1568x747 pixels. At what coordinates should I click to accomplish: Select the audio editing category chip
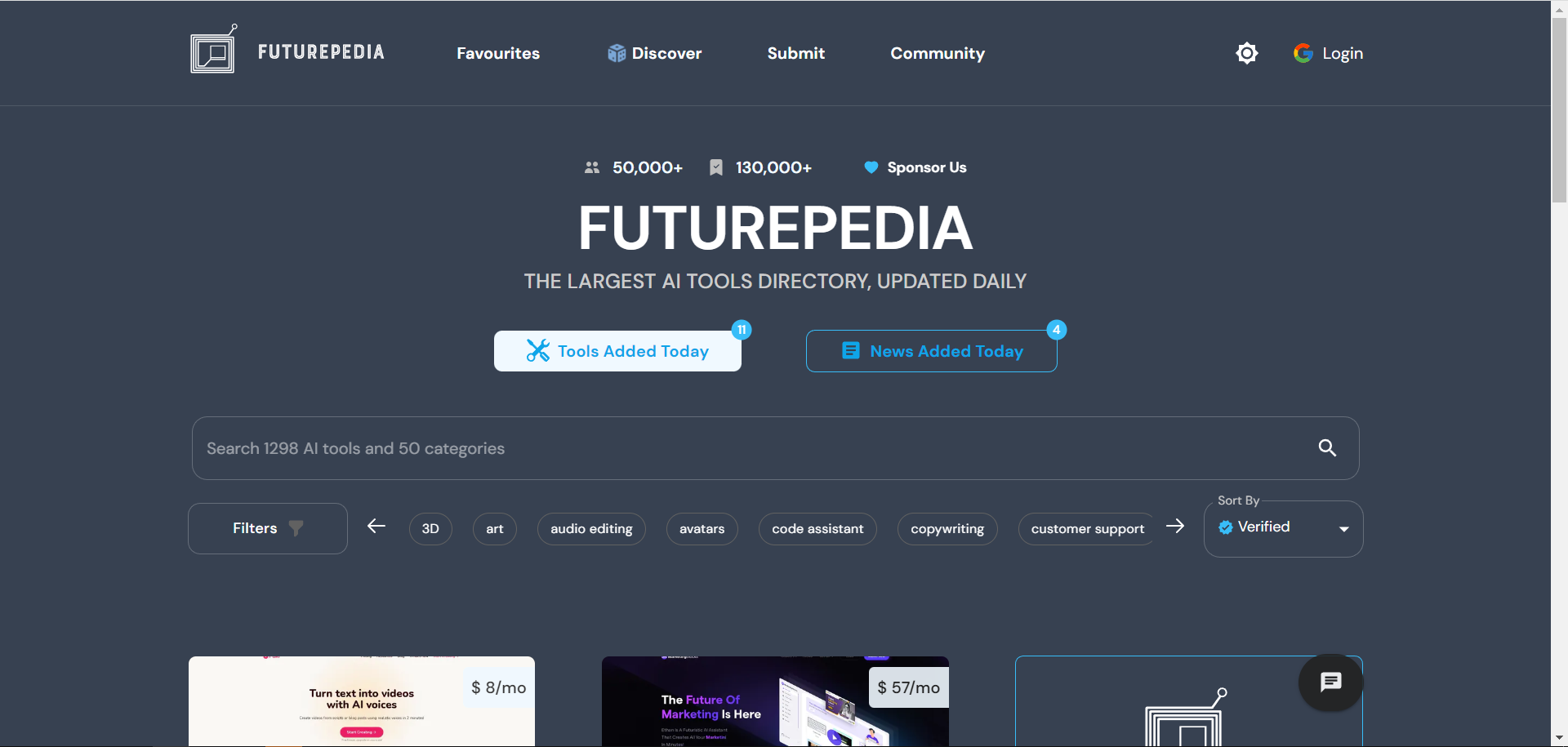click(591, 529)
